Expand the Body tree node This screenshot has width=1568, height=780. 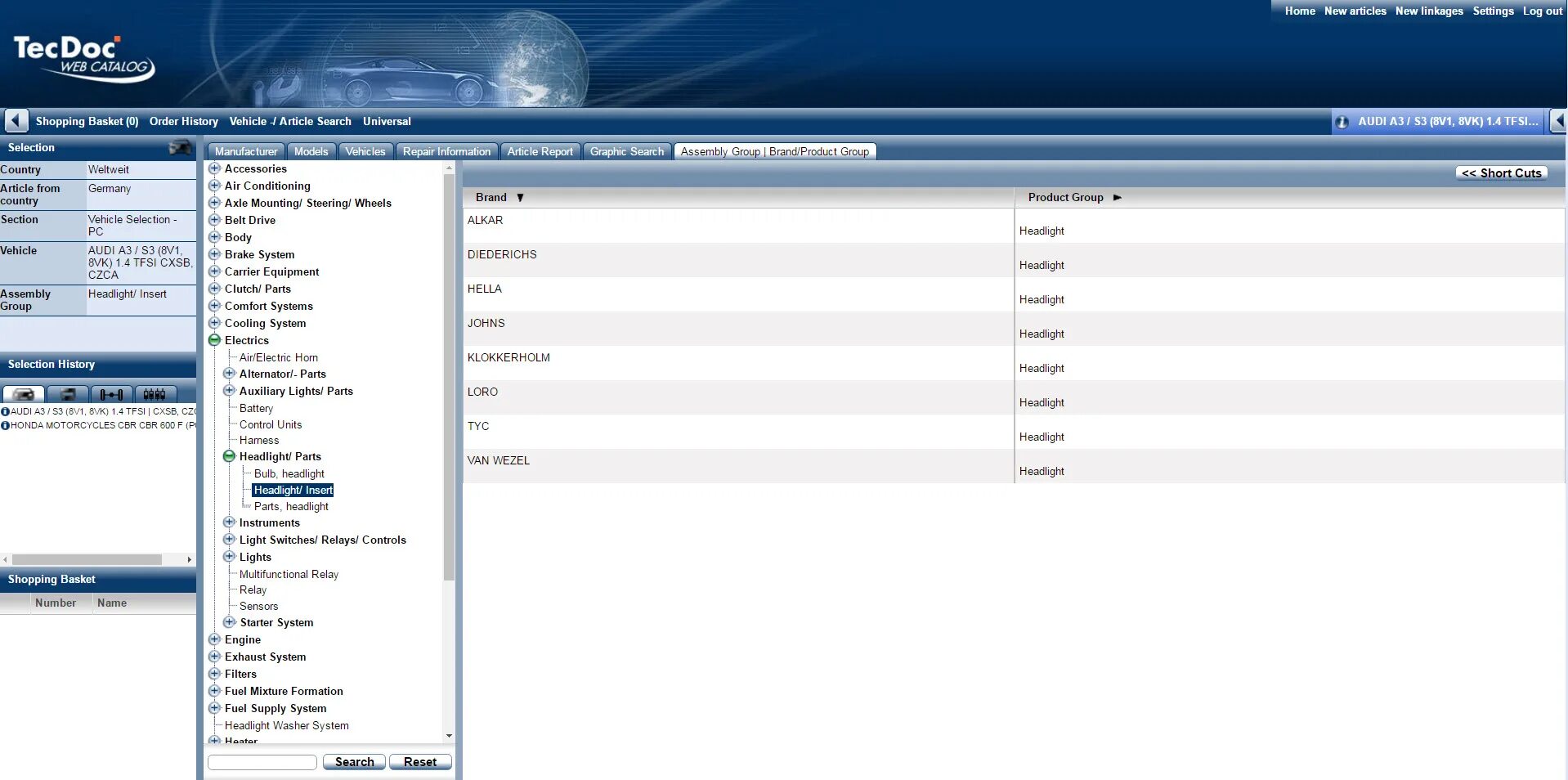tap(214, 237)
